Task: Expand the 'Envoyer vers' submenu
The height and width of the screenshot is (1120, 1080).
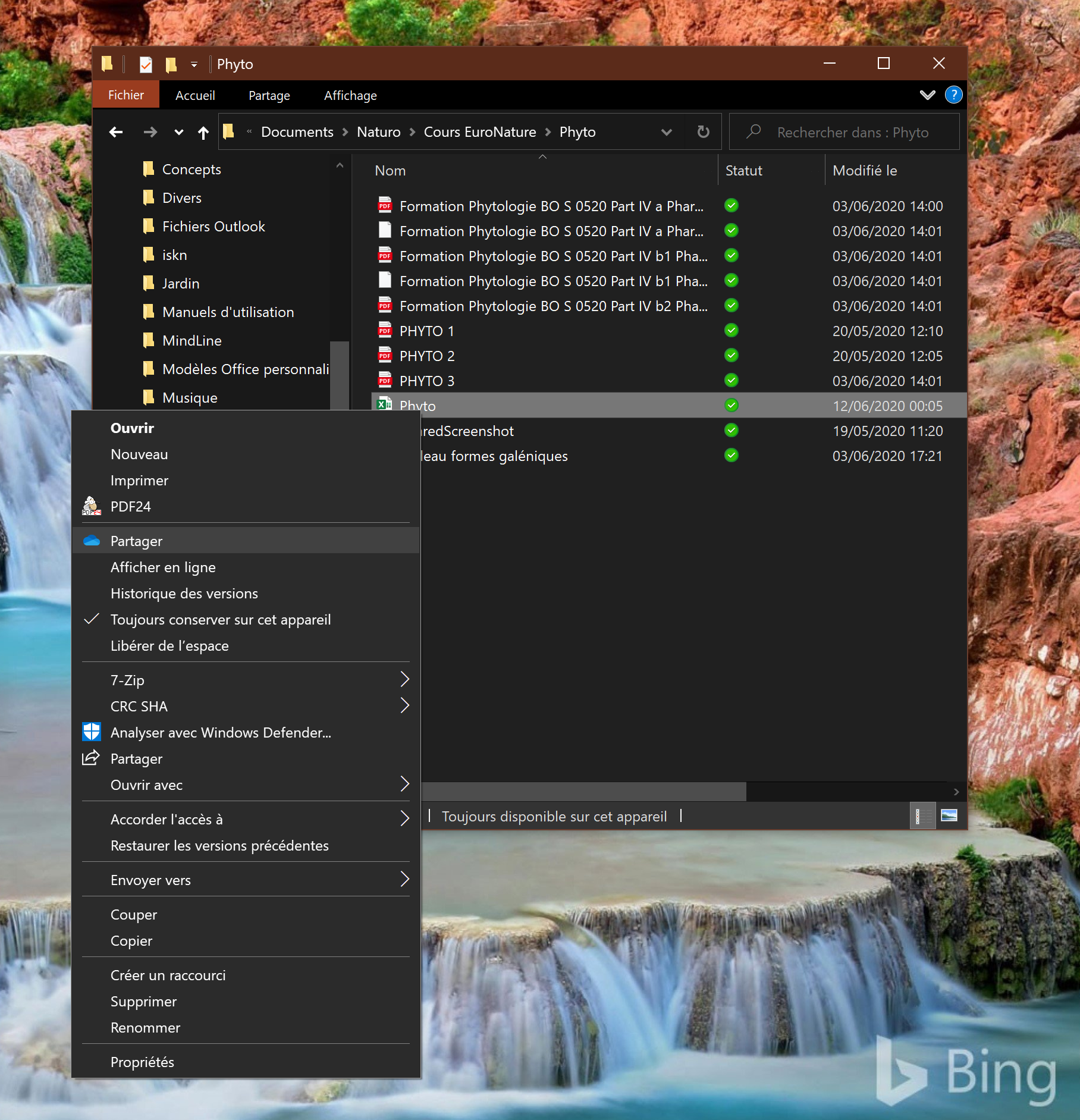Action: (404, 879)
